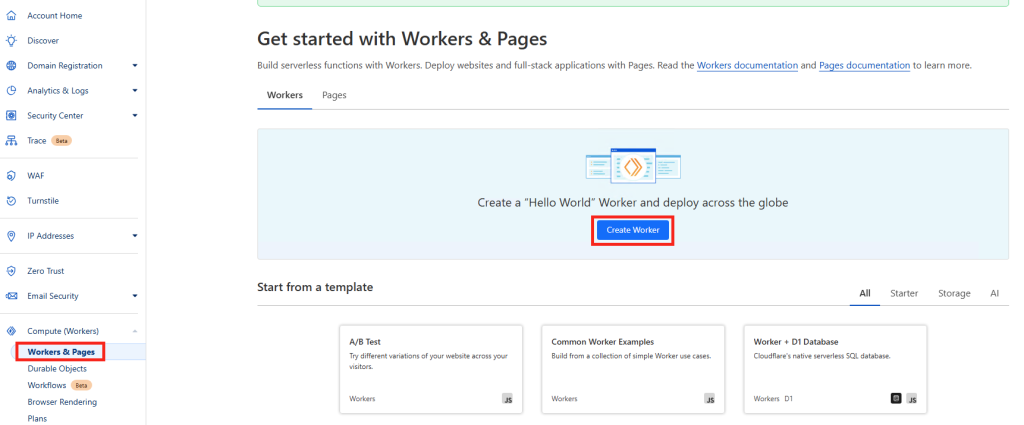Click the D1 database icon on Worker + D1 card
Viewport: 1024px width, 425px height.
point(897,398)
